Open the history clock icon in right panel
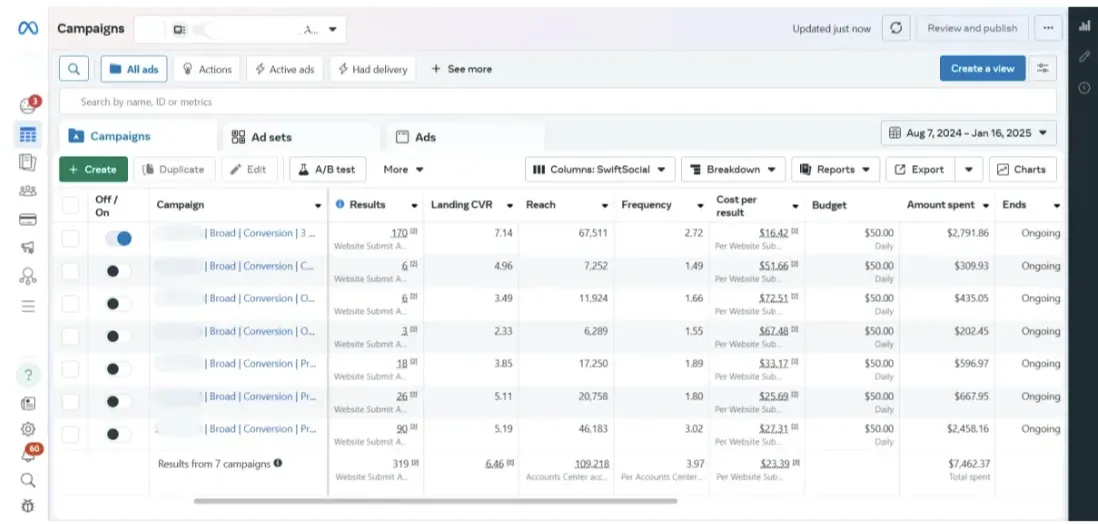 [1084, 88]
